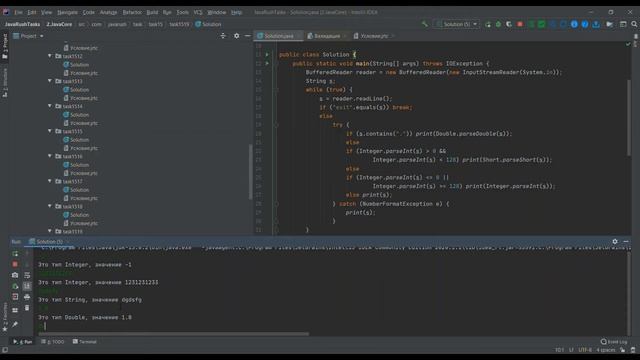Click the print console output icon
The image size is (640, 360).
coord(27,297)
